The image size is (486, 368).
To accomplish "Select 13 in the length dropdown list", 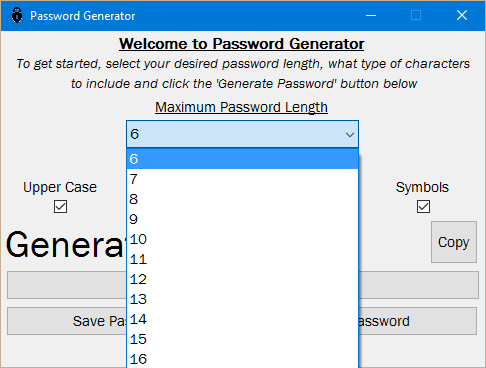I will point(242,299).
